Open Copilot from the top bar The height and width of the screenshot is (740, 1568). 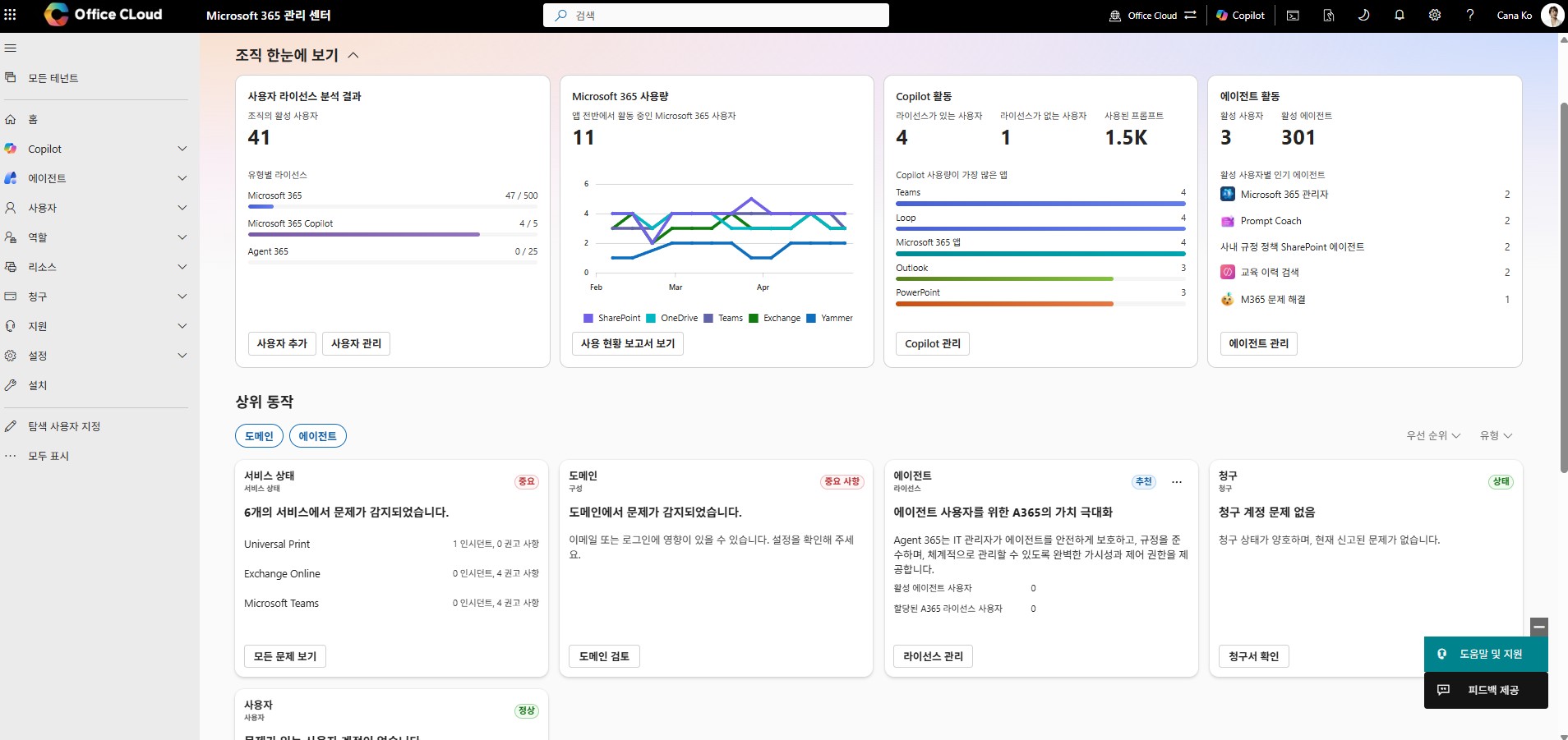click(1240, 15)
